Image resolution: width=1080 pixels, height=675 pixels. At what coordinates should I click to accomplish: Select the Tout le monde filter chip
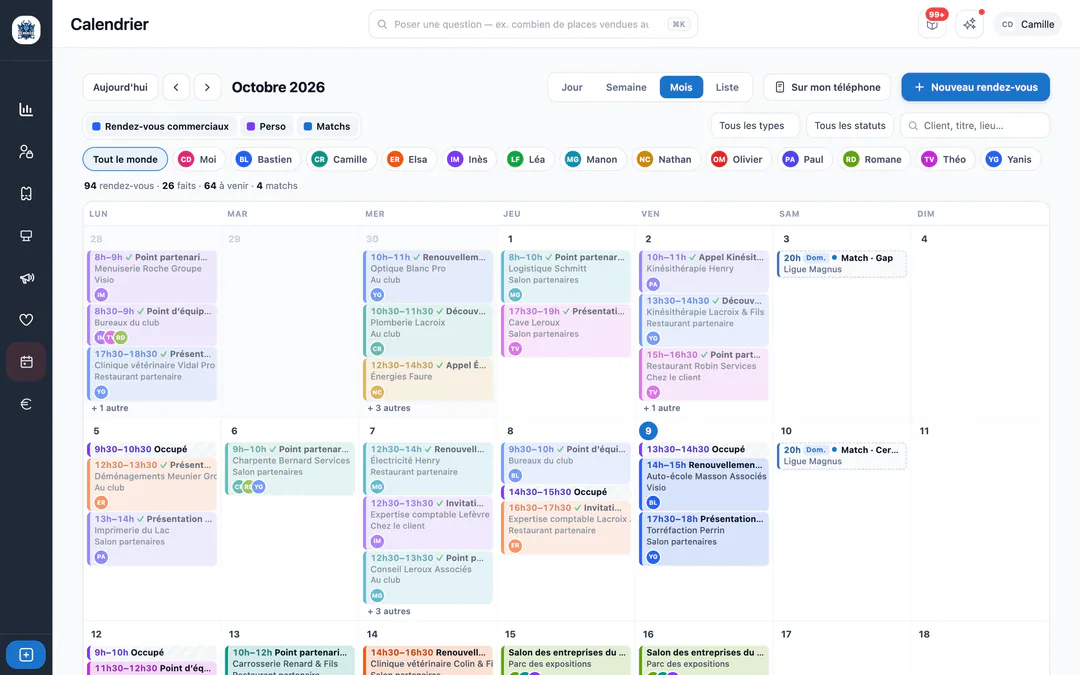[x=125, y=159]
